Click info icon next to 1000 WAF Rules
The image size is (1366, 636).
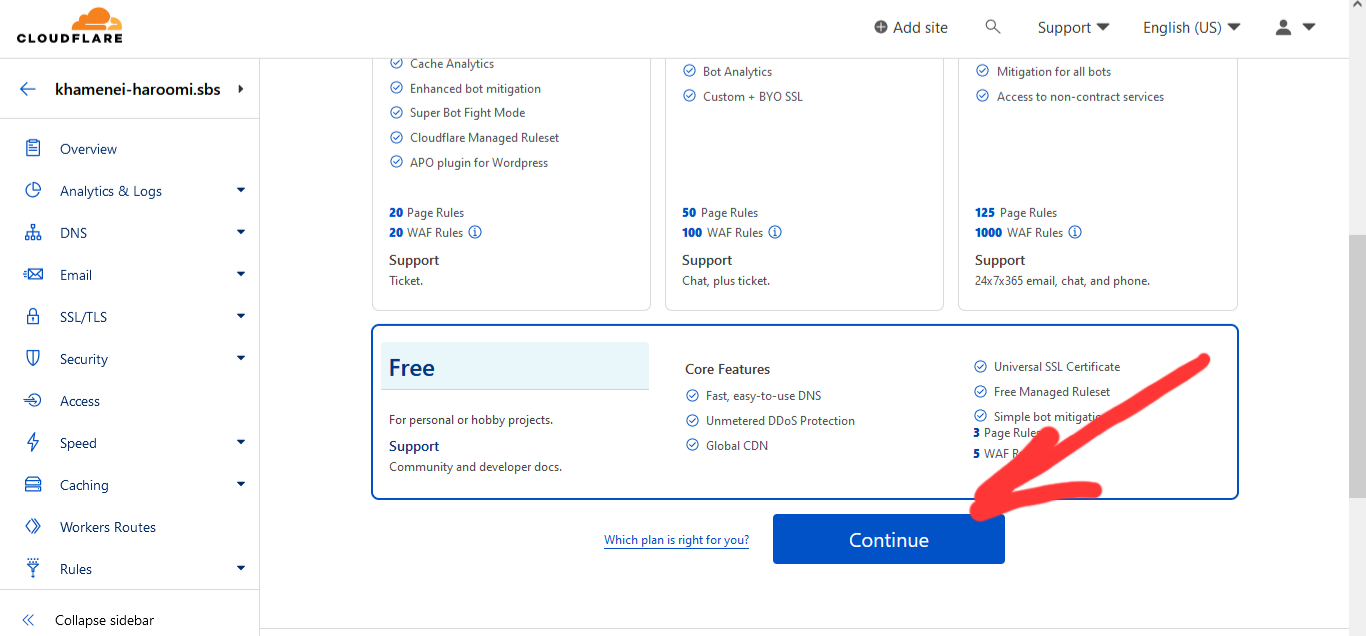(1075, 232)
